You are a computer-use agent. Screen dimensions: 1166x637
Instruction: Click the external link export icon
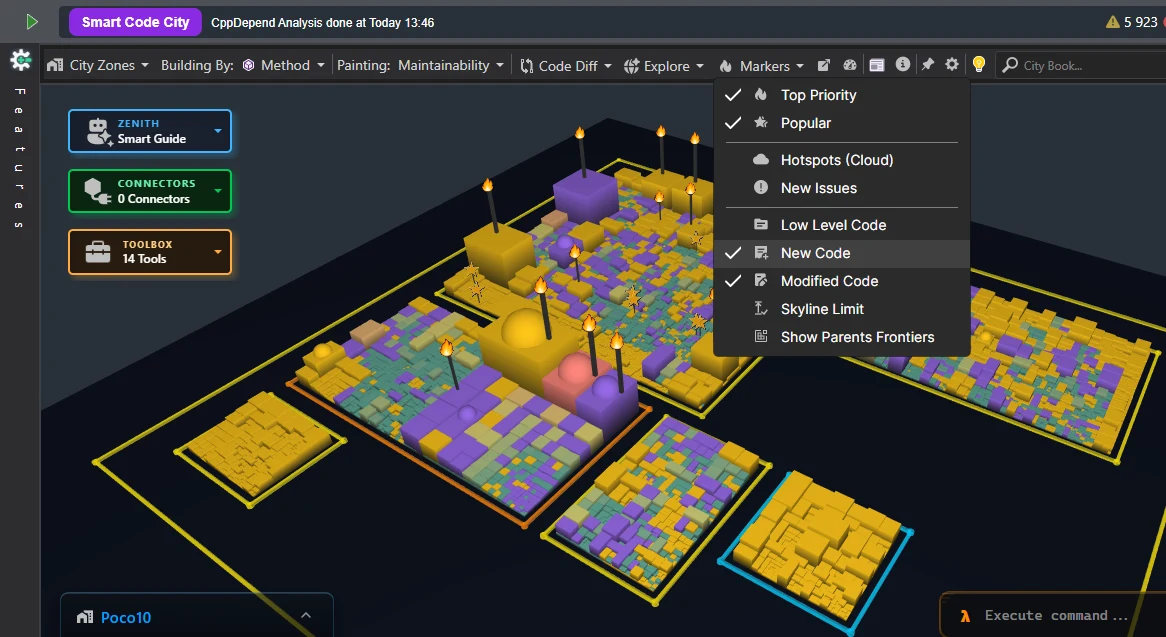tap(823, 65)
